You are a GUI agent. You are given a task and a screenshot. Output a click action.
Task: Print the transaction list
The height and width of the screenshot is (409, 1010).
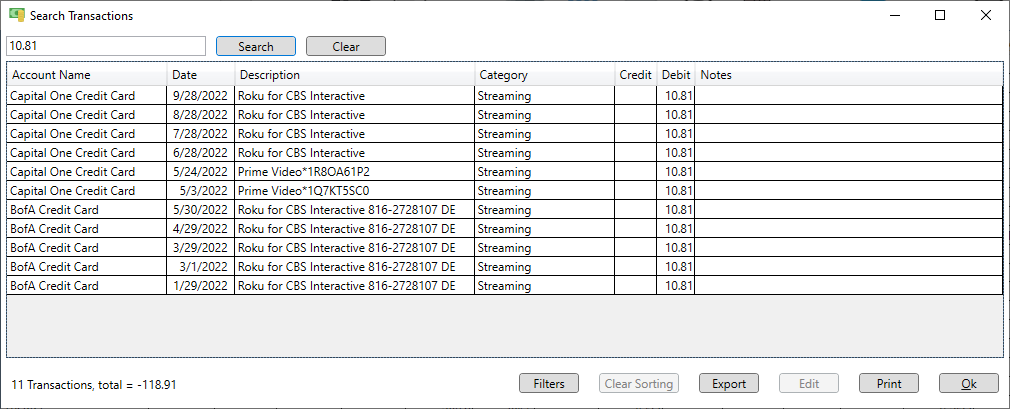coord(889,384)
